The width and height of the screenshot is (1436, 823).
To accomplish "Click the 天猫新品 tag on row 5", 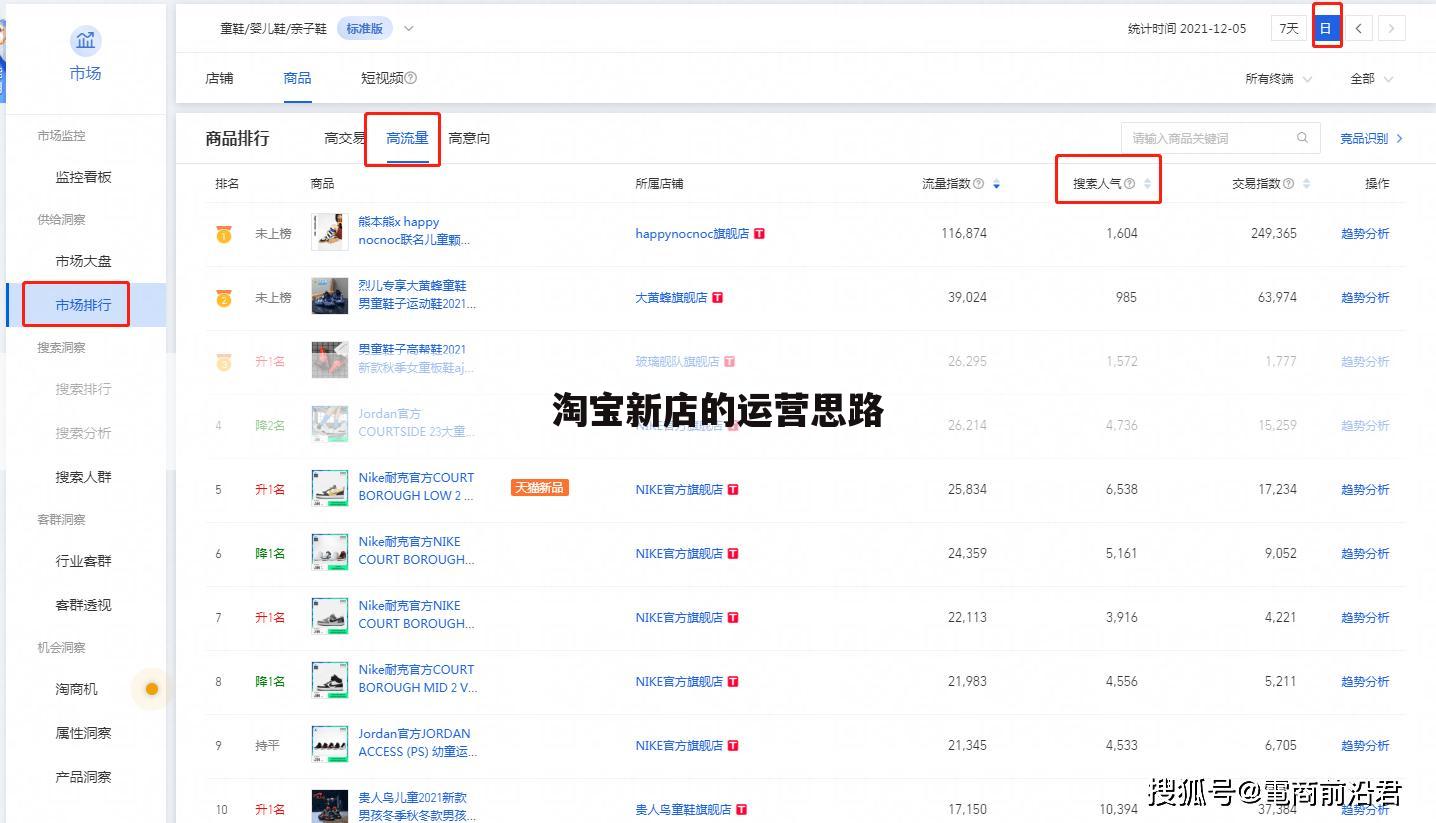I will click(540, 488).
